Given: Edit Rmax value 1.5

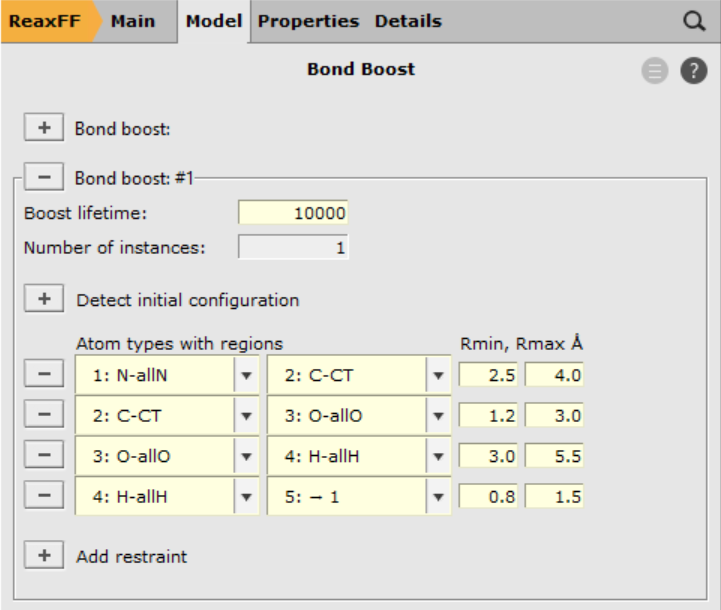Looking at the screenshot, I should pyautogui.click(x=554, y=496).
